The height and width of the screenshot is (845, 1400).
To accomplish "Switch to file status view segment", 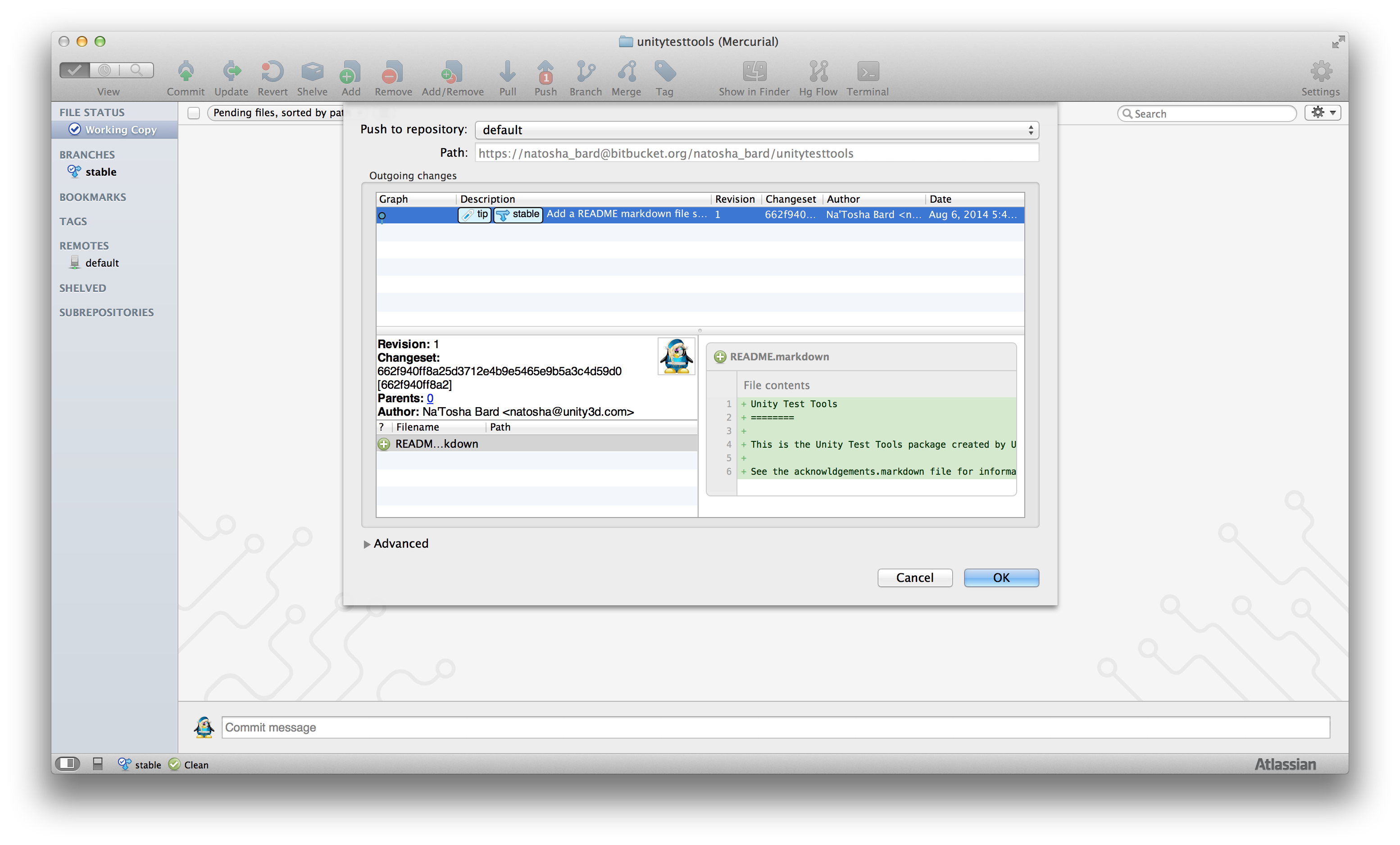I will pos(75,70).
